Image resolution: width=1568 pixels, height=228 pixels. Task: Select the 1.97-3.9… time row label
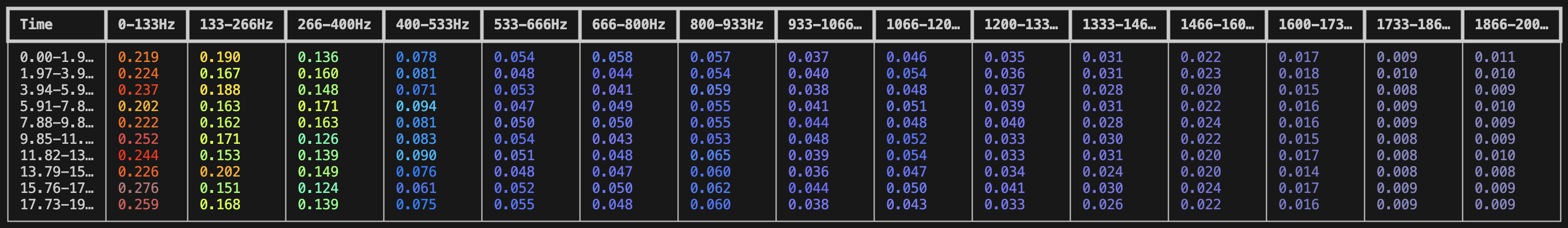pos(57,74)
